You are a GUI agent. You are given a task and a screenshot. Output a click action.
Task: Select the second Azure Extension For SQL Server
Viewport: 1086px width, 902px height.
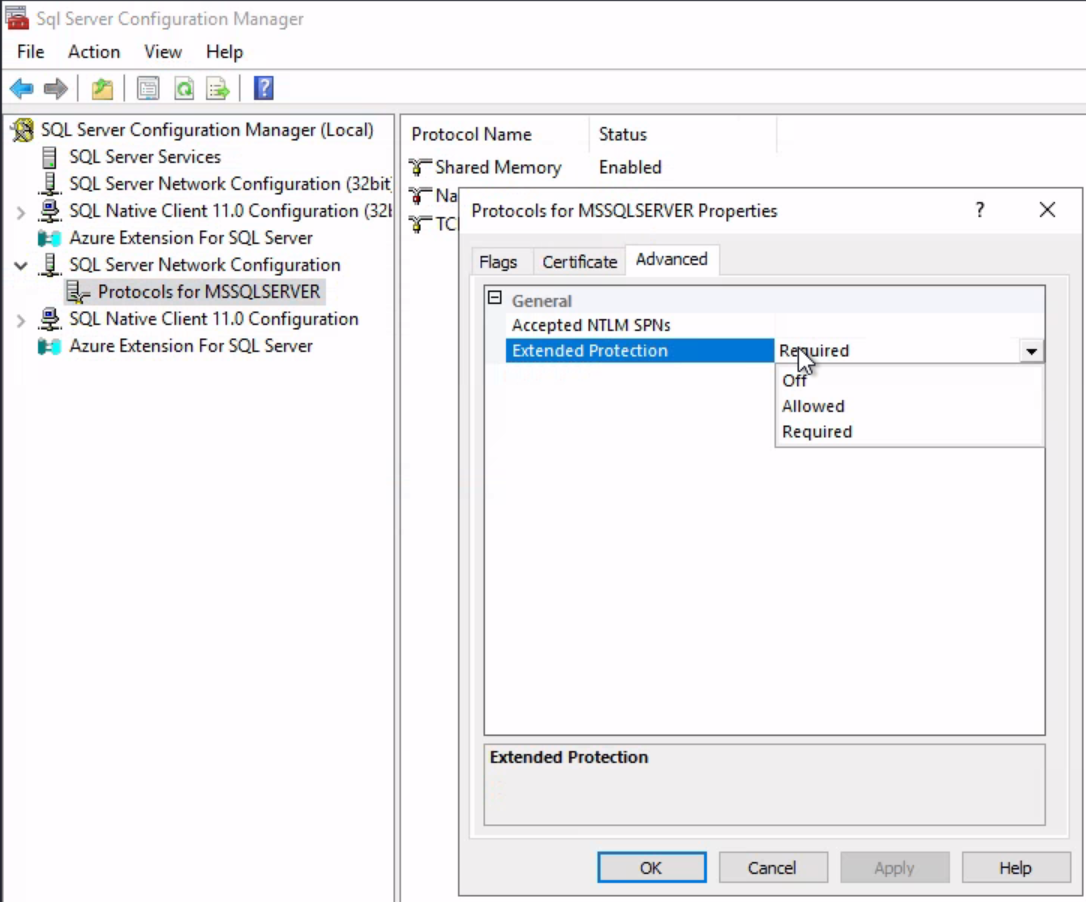point(190,346)
